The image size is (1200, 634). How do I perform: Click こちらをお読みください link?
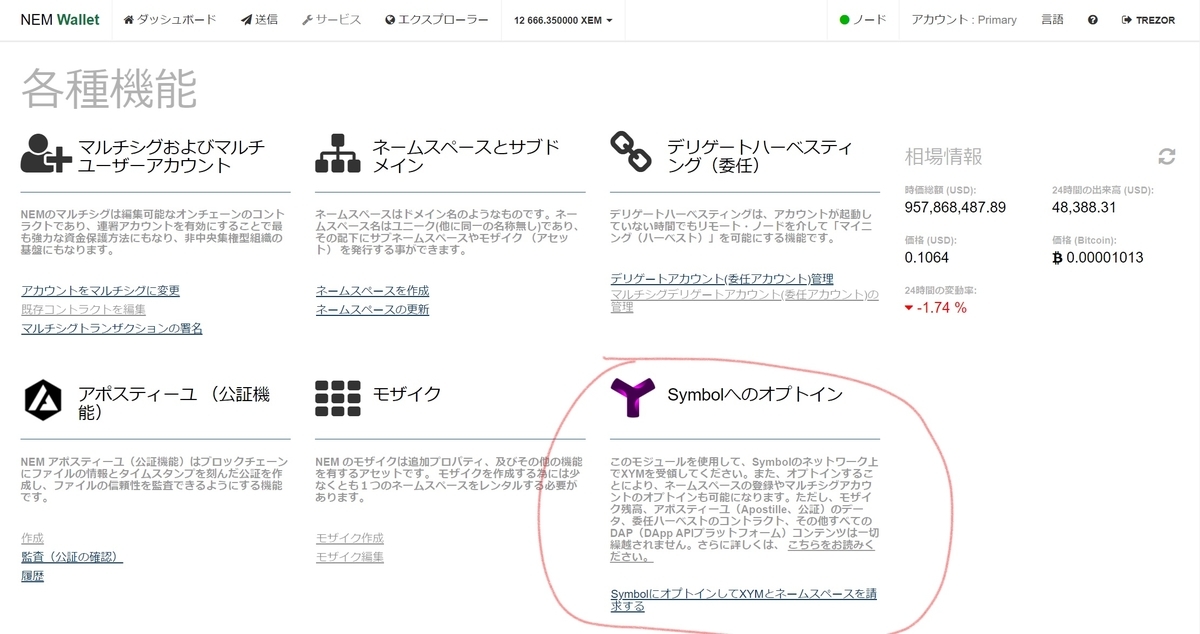click(x=742, y=551)
